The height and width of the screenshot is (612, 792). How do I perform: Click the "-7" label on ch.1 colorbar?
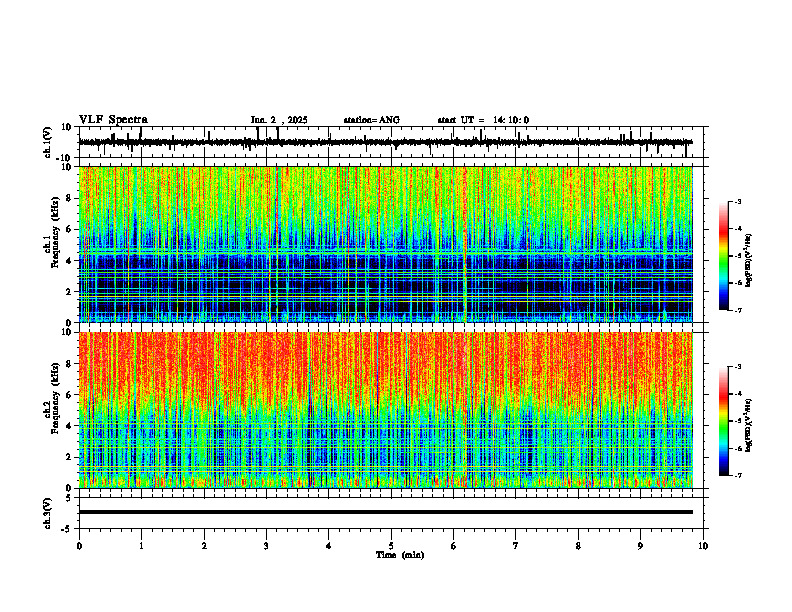point(738,310)
